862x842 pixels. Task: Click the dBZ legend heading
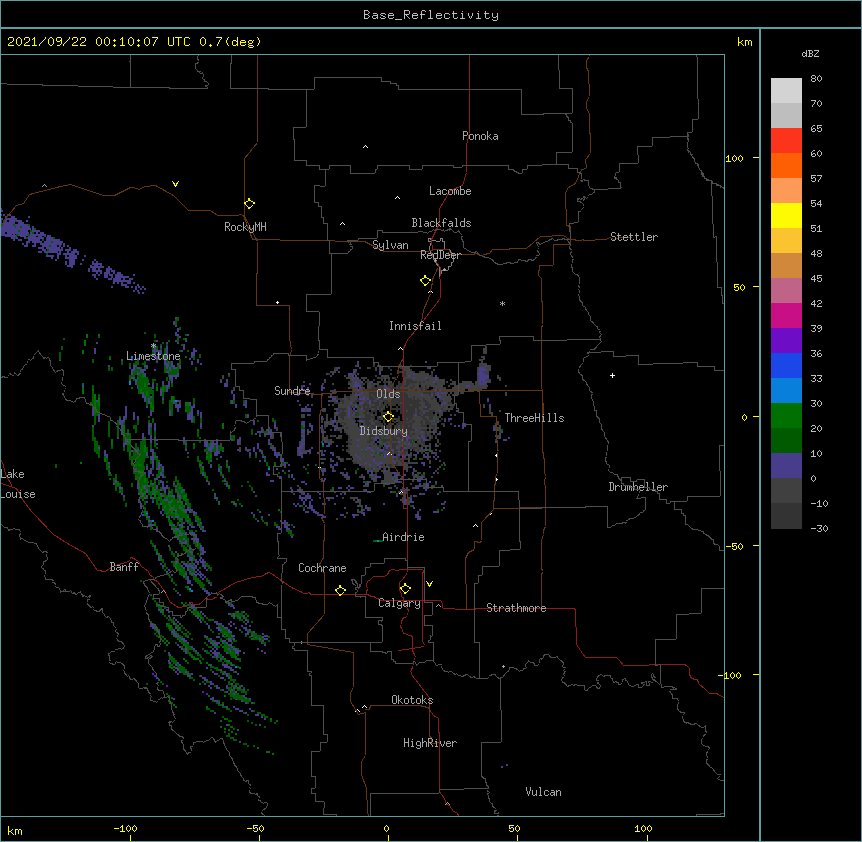click(x=810, y=53)
